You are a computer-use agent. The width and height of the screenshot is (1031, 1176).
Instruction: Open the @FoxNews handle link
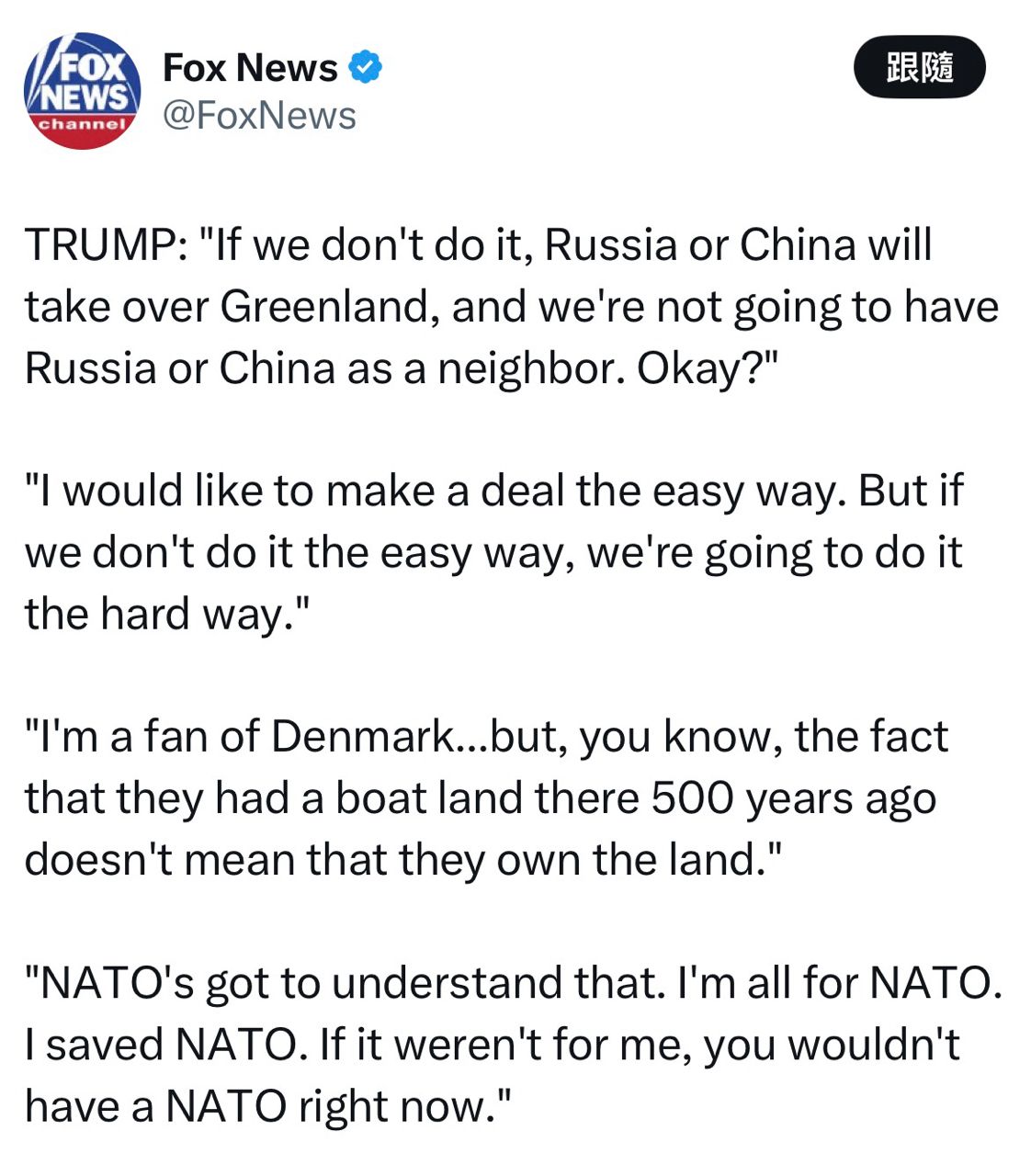[259, 116]
